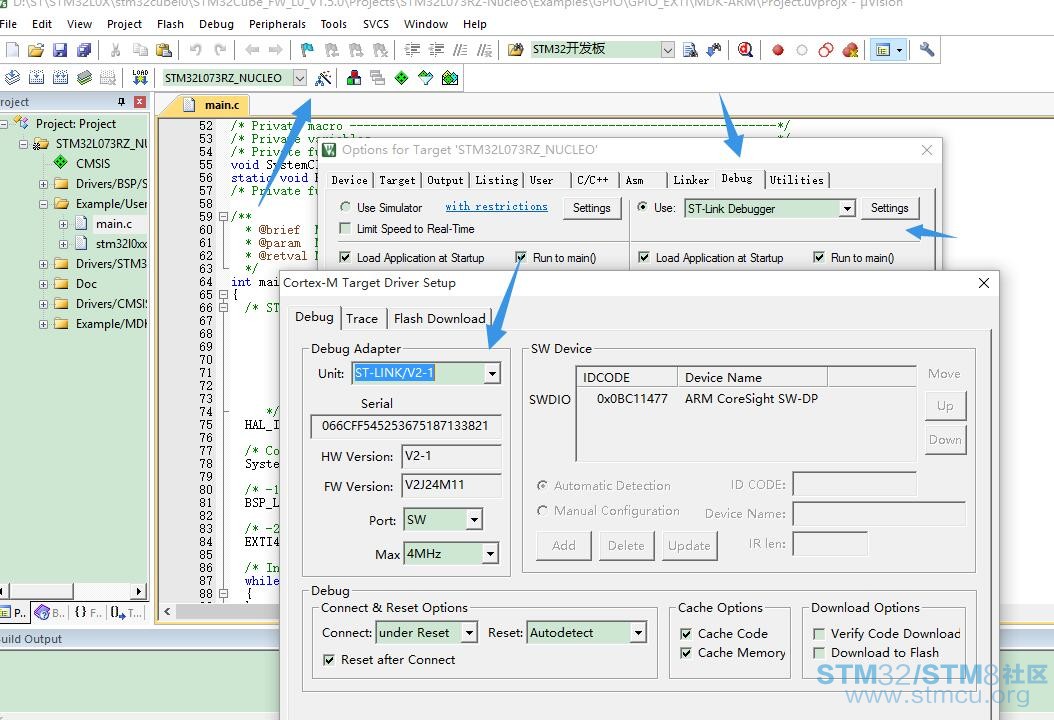Enable Download to Flash checkbox
Viewport: 1054px width, 720px height.
[819, 653]
